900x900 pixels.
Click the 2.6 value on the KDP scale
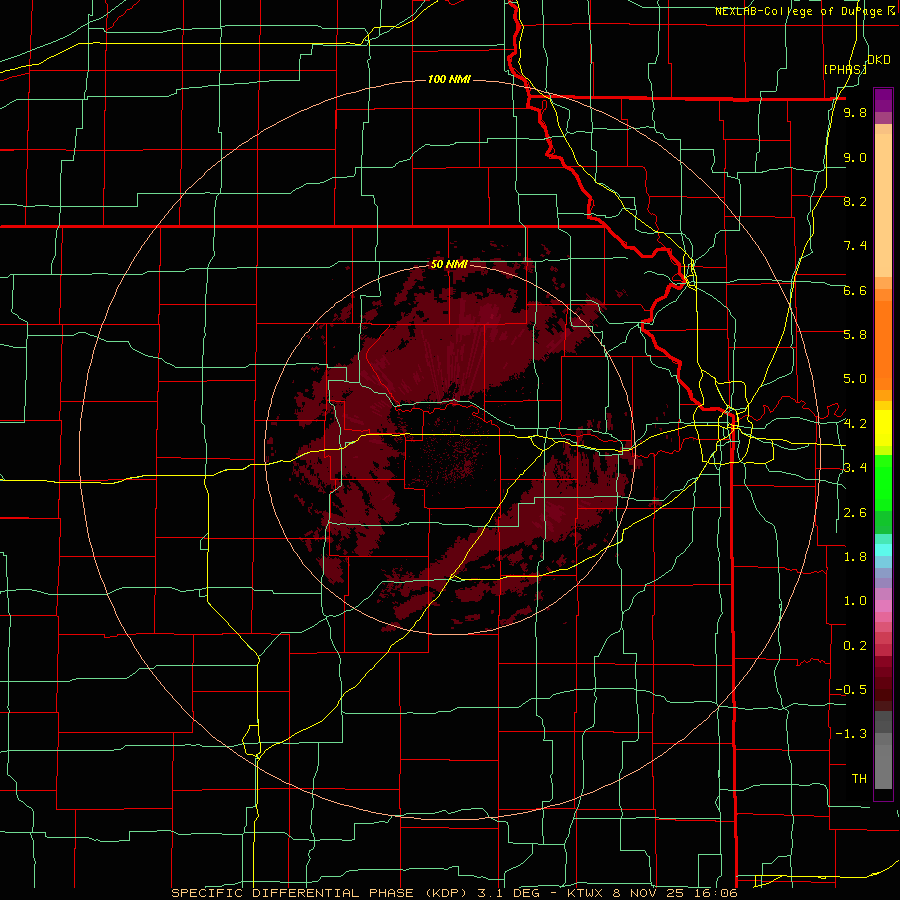point(855,513)
